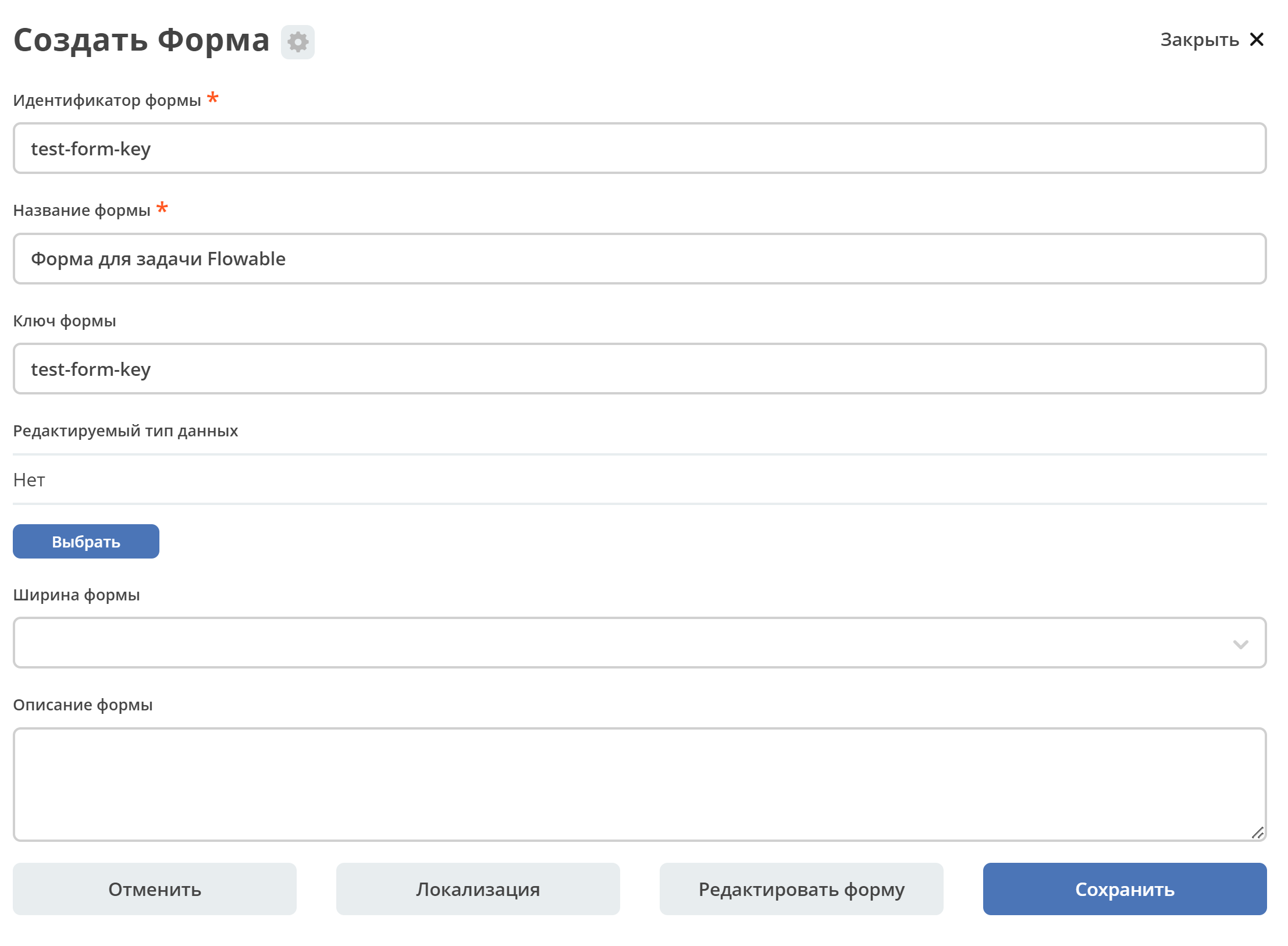This screenshot has width=1288, height=946.
Task: Click the Редактируемый тип данных label
Action: point(126,431)
